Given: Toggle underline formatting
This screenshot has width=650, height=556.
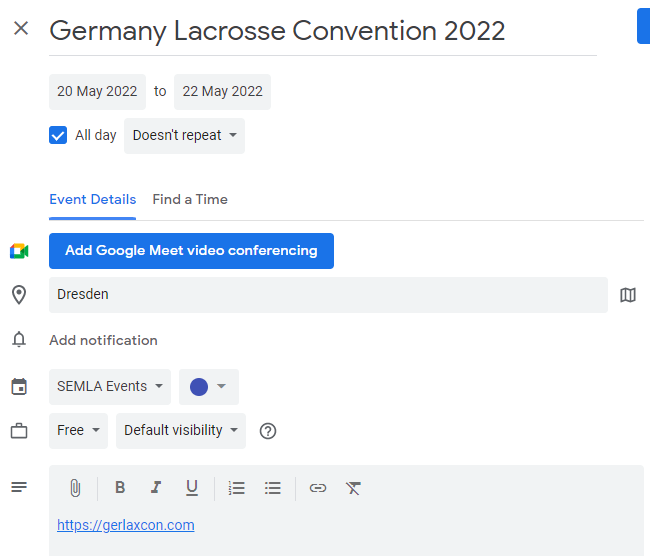Looking at the screenshot, I should pos(192,488).
